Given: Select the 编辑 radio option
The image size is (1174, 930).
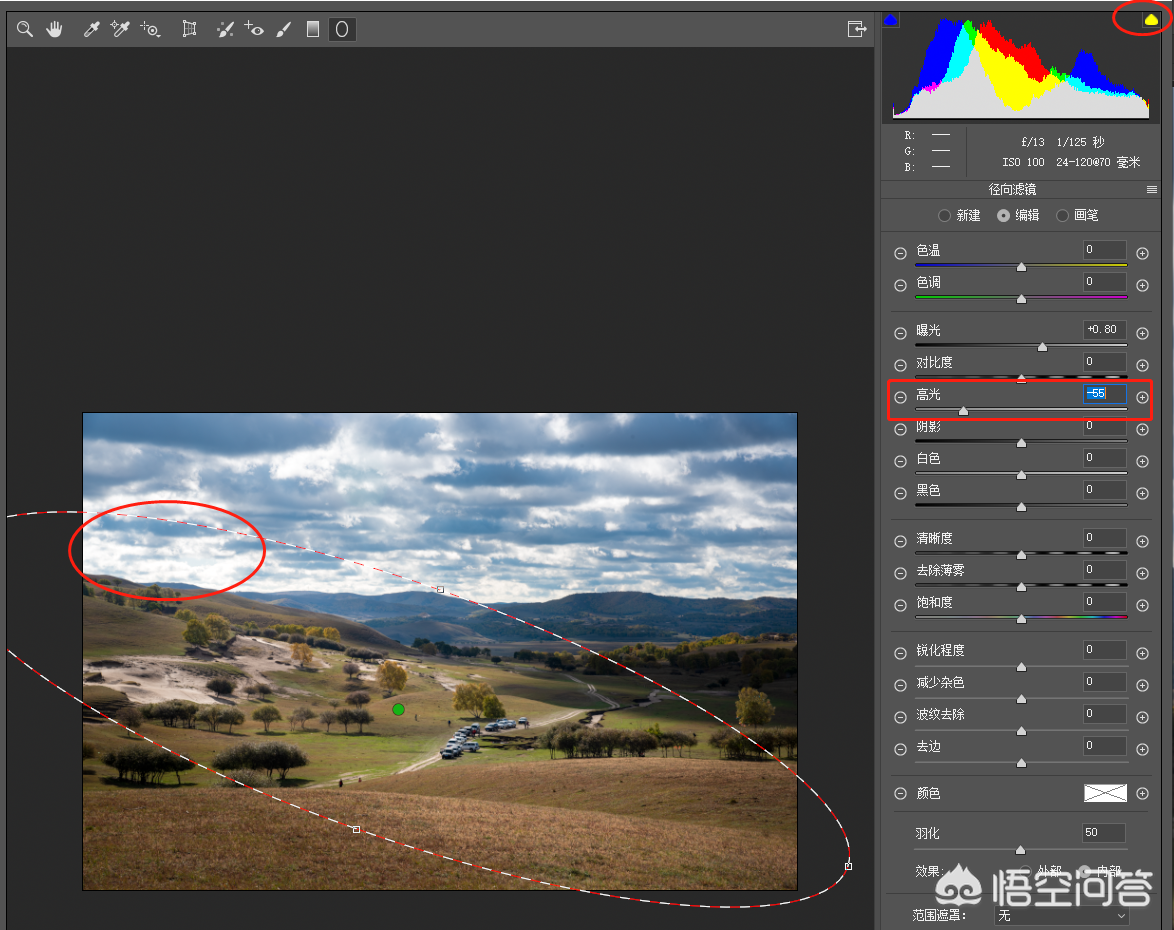Looking at the screenshot, I should pyautogui.click(x=1018, y=216).
